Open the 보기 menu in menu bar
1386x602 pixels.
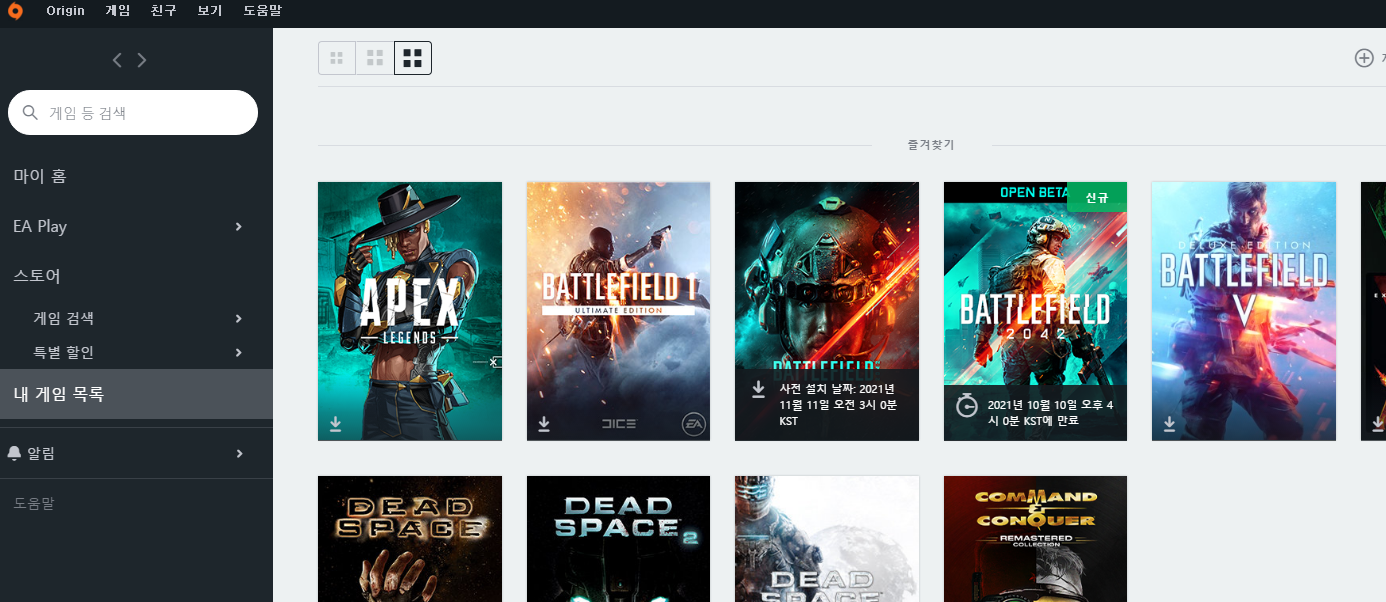point(210,10)
